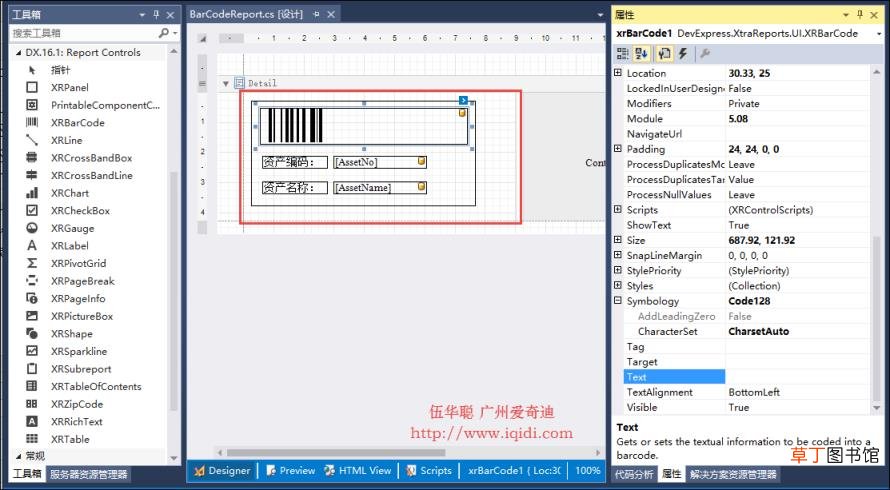890x490 pixels.
Task: Pick the XRPanel control icon
Action: 32,87
